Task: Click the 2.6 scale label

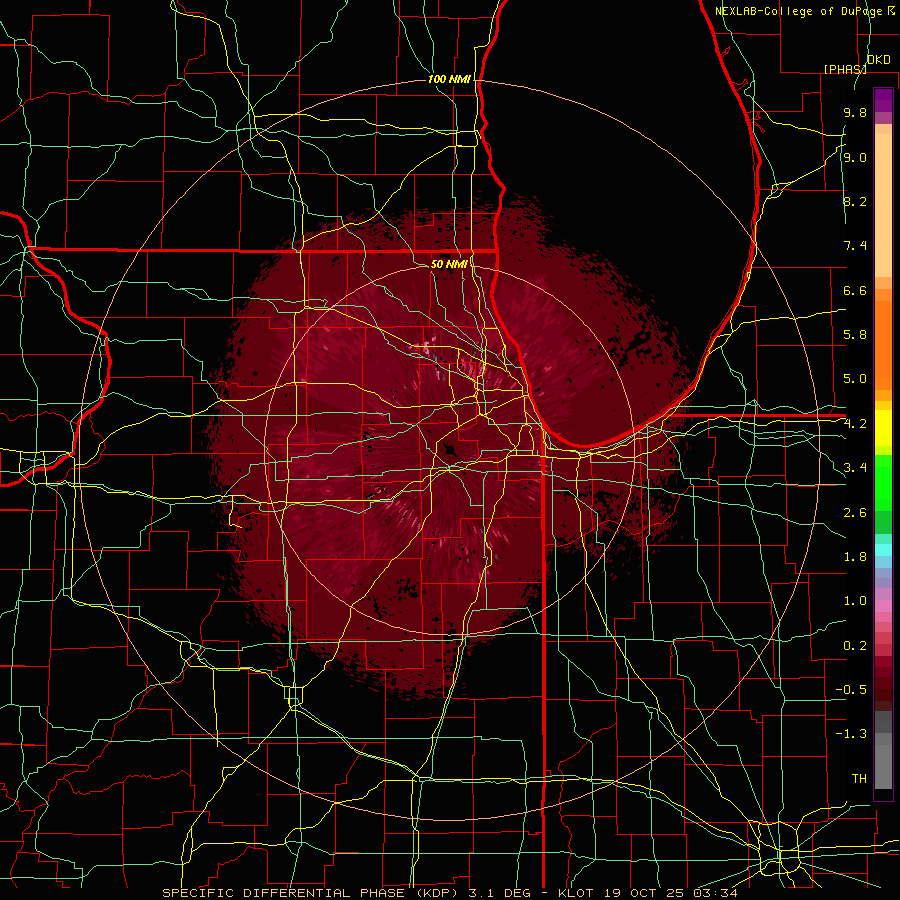Action: coord(855,513)
